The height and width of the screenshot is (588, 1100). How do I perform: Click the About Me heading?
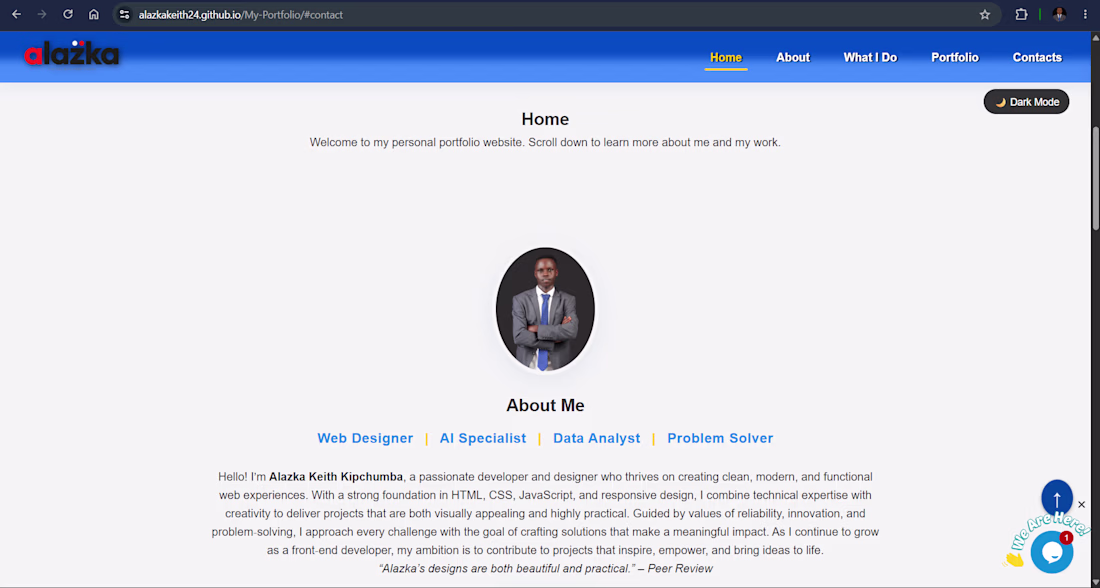click(x=545, y=405)
